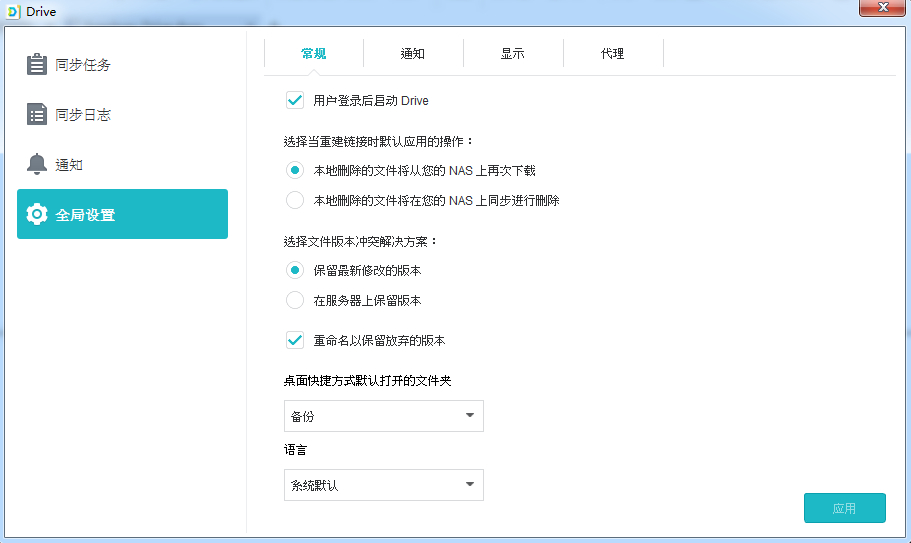The image size is (911, 543).
Task: Switch to the 通知 tab
Action: tap(413, 54)
